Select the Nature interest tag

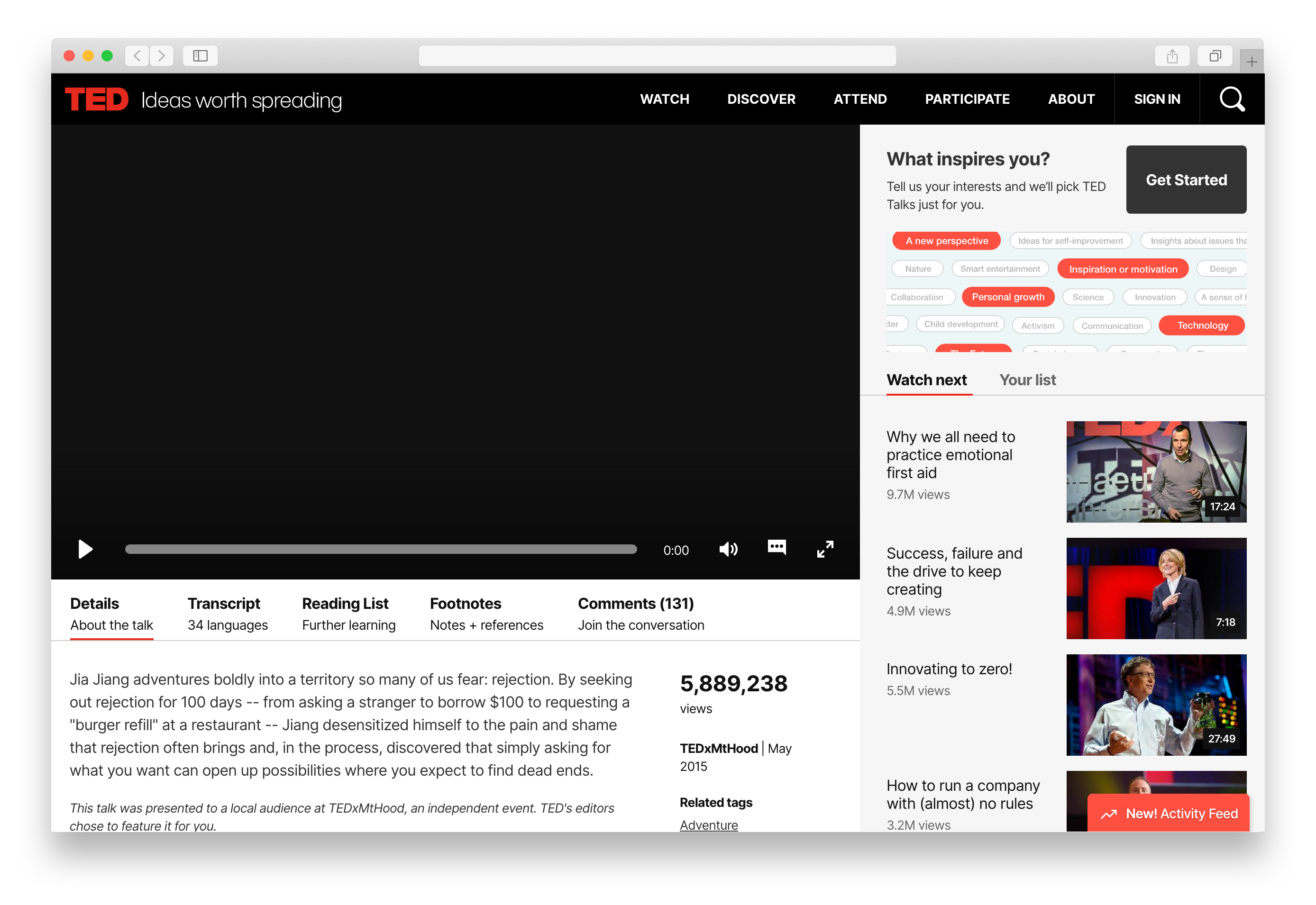click(x=917, y=269)
